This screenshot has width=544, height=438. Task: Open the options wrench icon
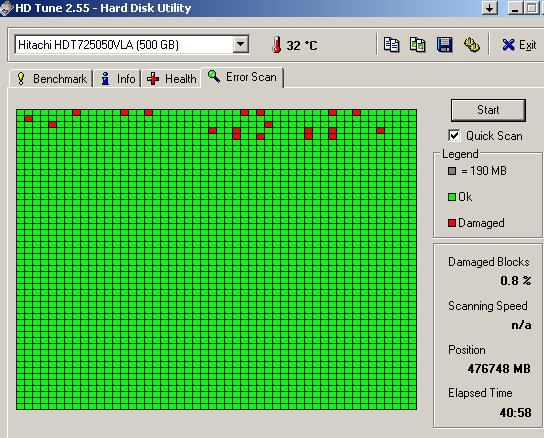(x=471, y=45)
